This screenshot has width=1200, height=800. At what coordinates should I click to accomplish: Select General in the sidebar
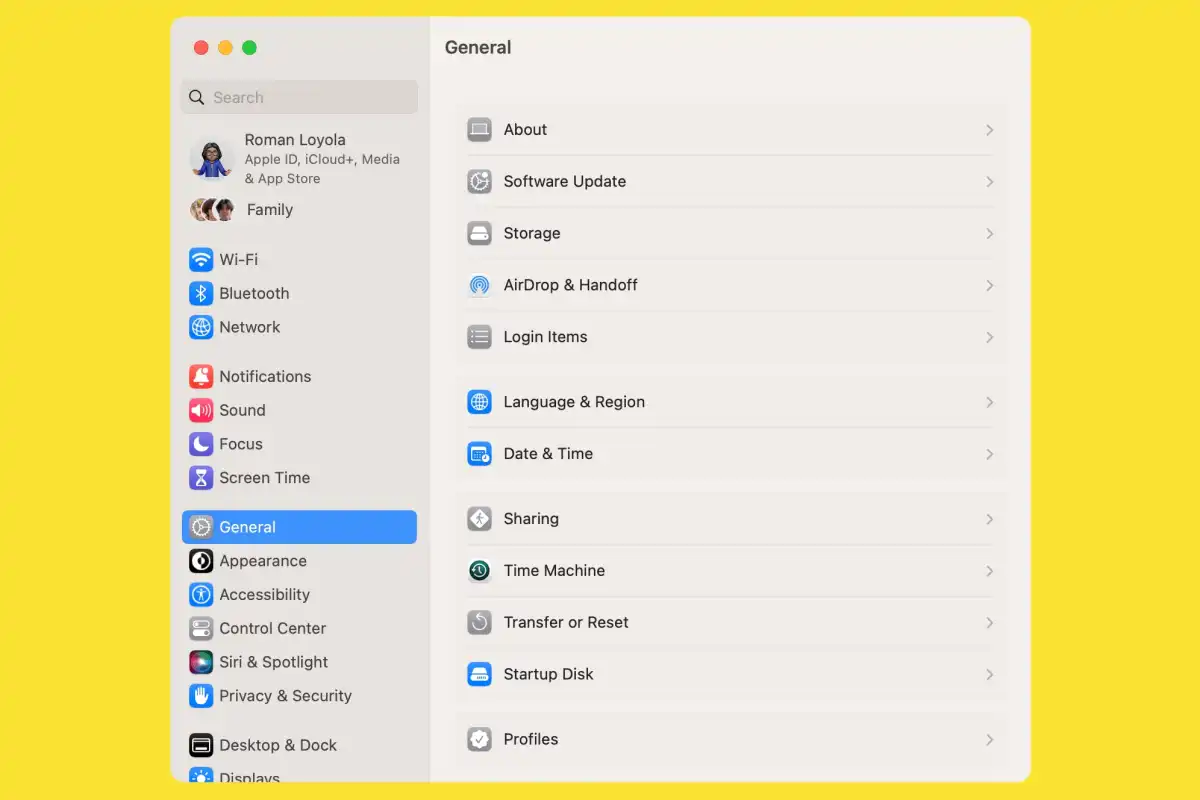[x=299, y=527]
